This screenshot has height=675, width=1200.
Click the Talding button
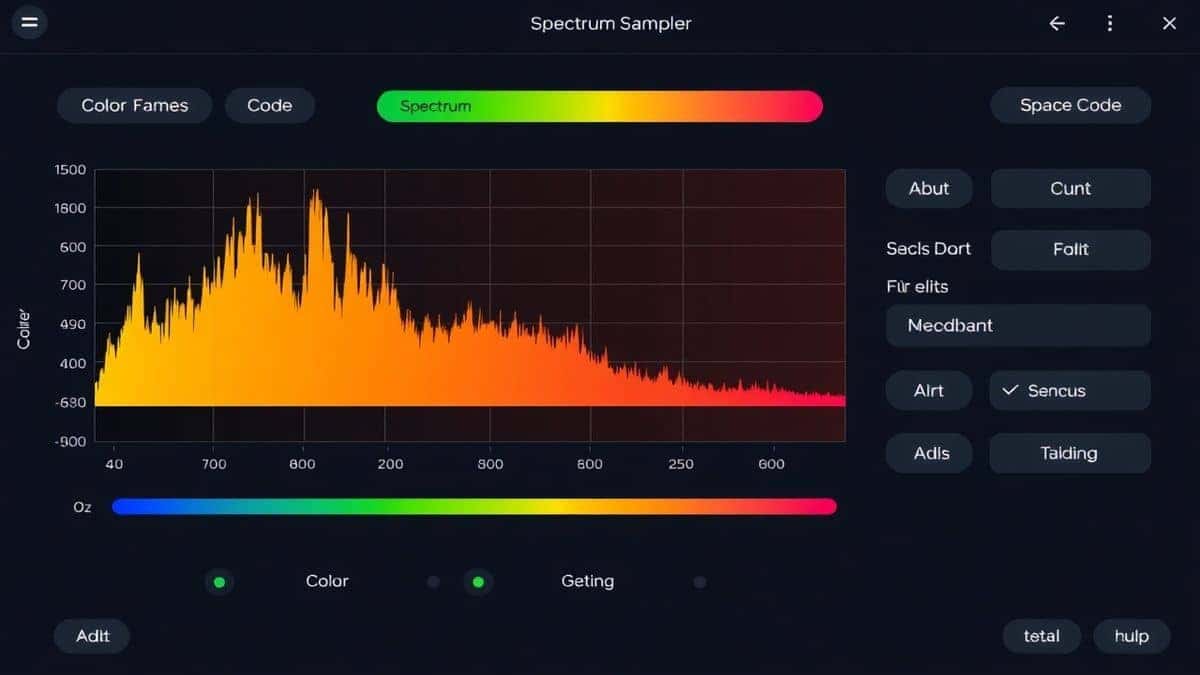pos(1070,453)
